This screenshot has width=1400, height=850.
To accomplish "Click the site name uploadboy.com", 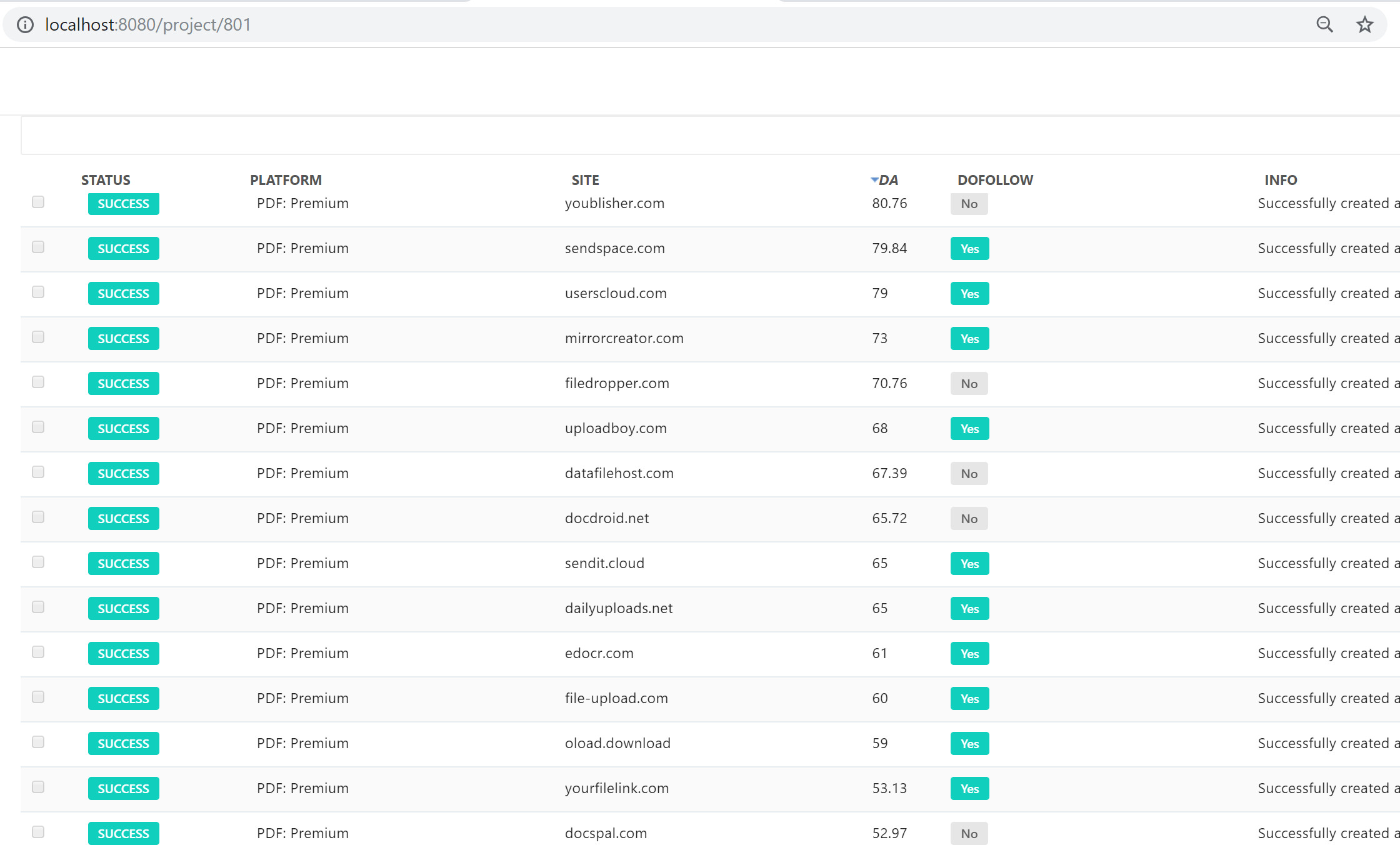I will (616, 429).
